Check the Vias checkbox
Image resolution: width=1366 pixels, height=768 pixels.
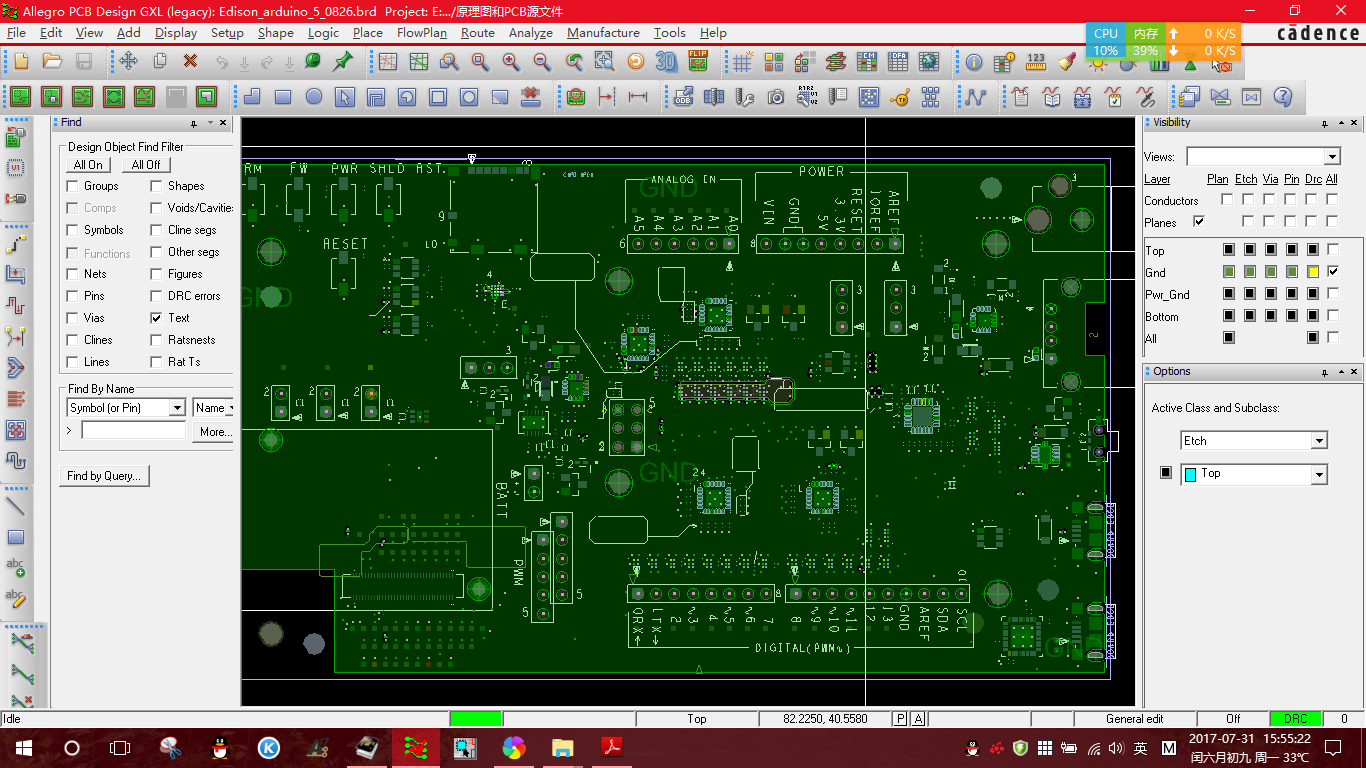pos(72,318)
